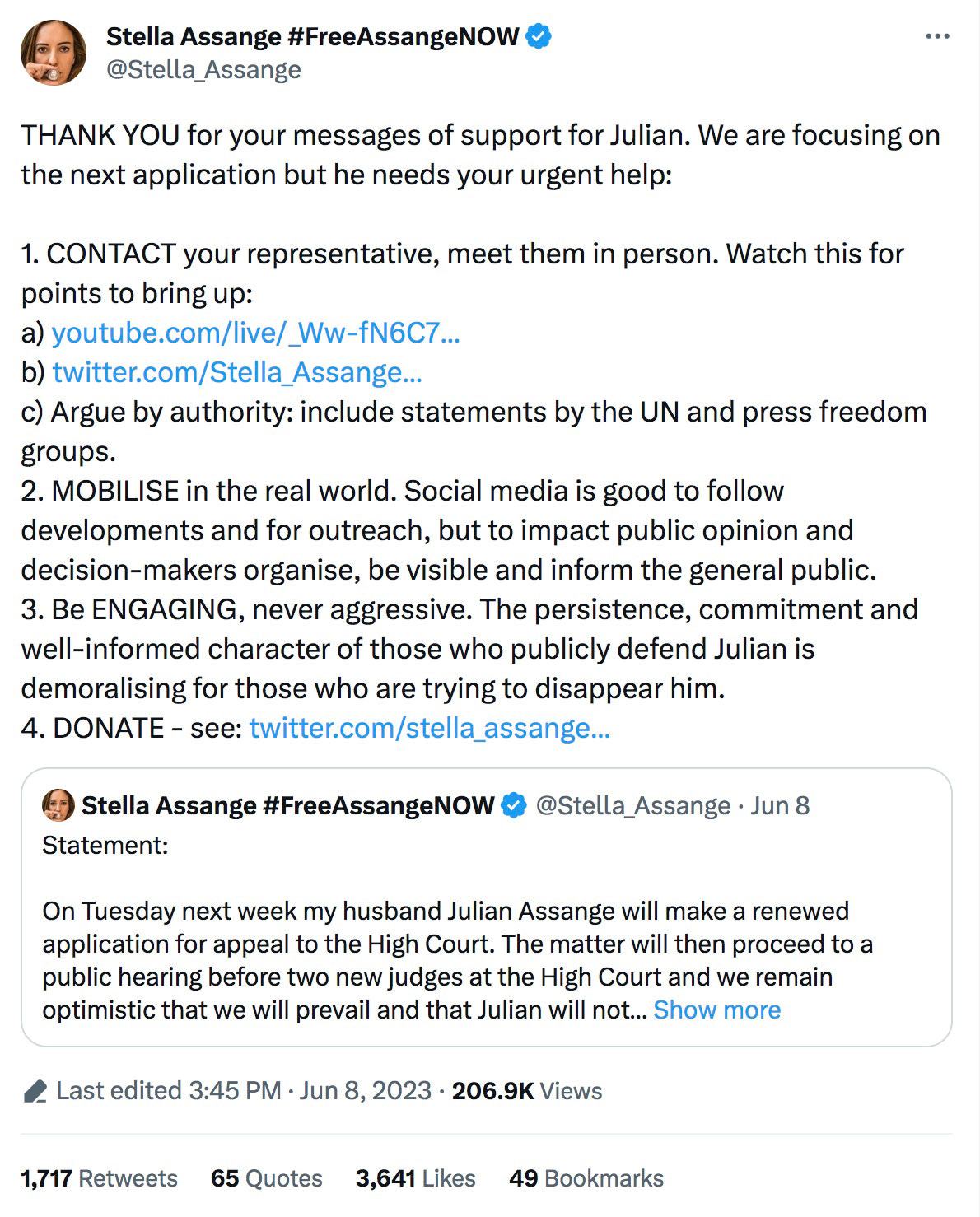Screen dimensions: 980x1217
Task: Open Stella Assange's profile avatar
Action: point(53,51)
